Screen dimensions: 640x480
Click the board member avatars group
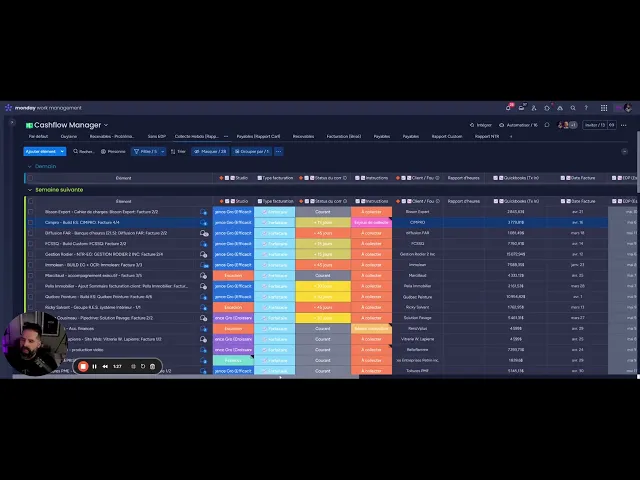click(567, 125)
